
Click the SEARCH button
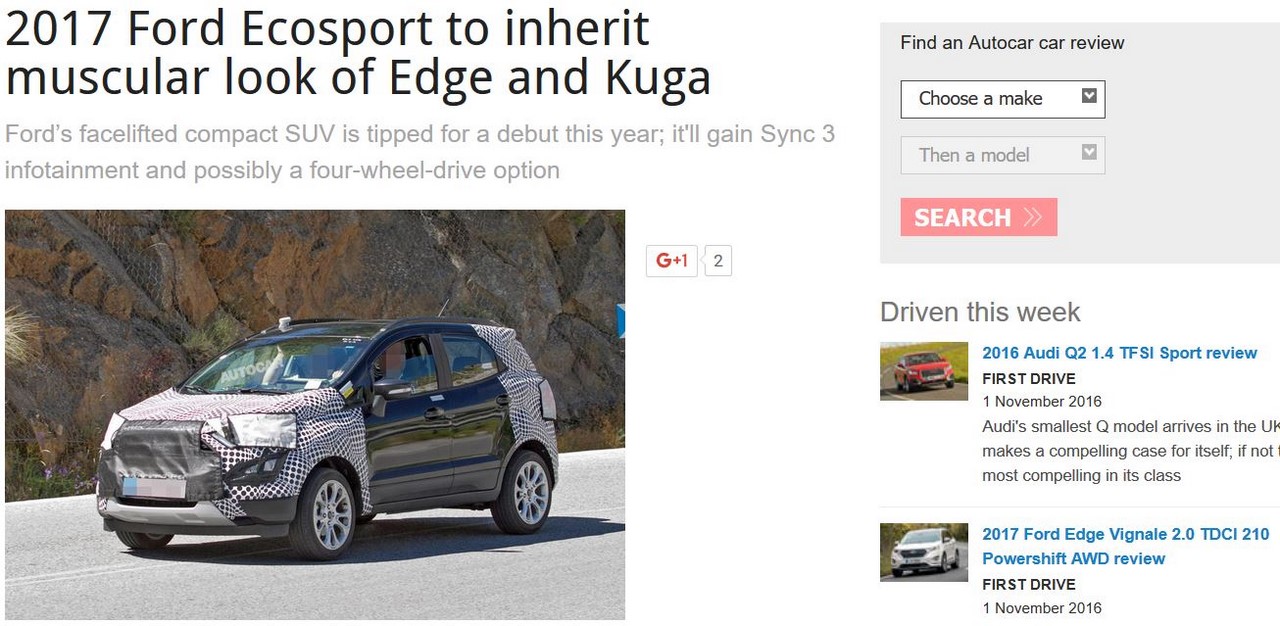(x=979, y=217)
